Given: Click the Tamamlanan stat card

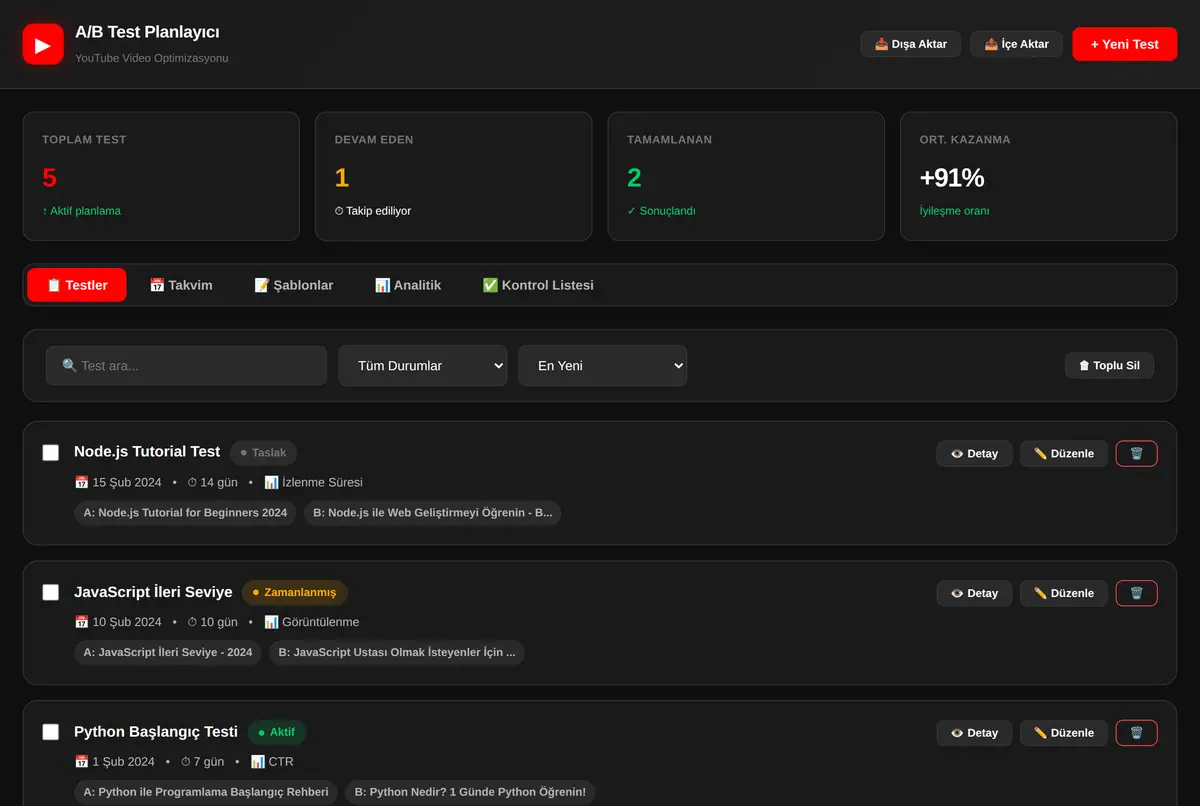Looking at the screenshot, I should point(746,176).
